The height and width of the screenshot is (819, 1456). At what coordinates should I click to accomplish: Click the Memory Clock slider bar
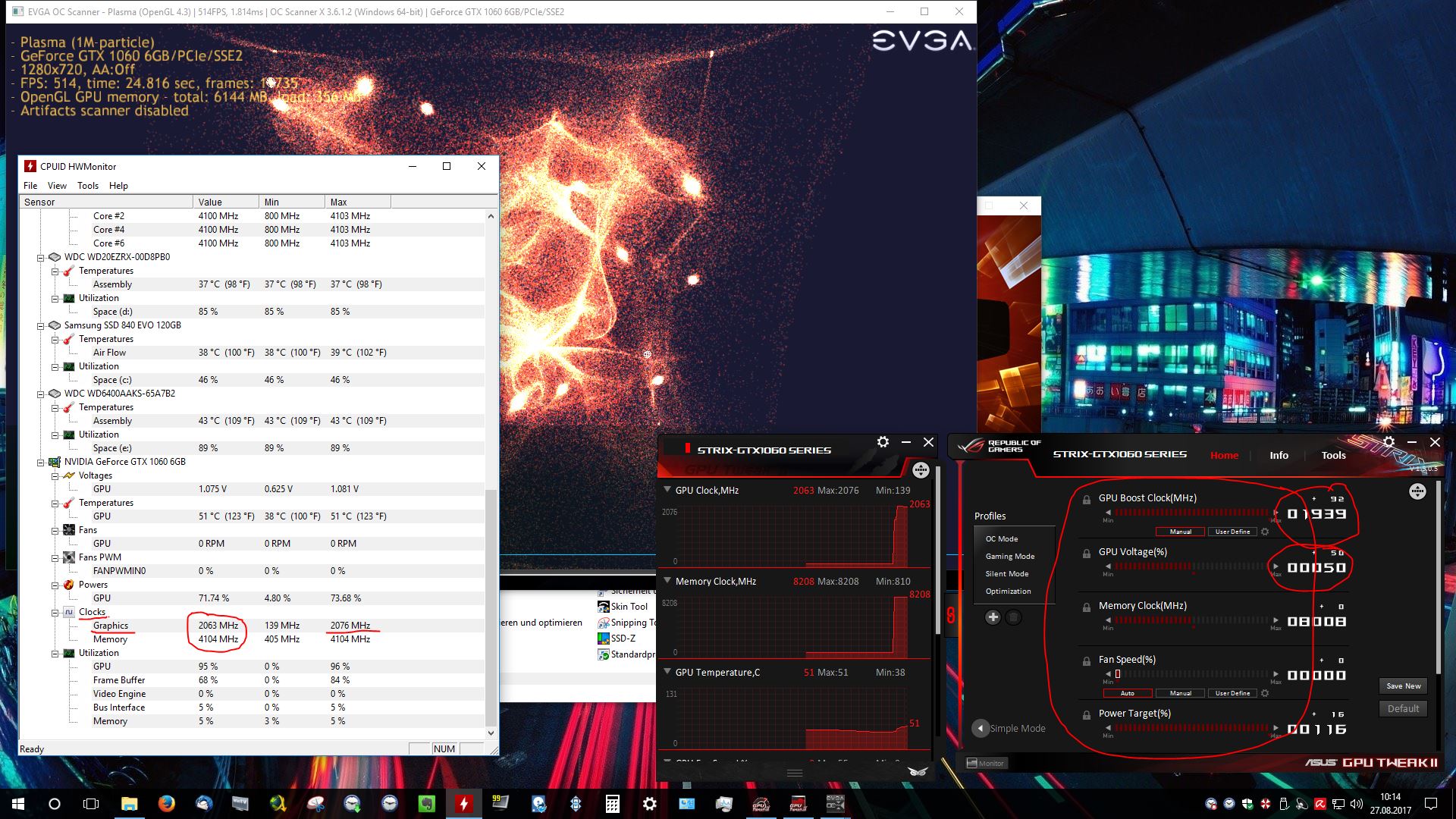1191,620
